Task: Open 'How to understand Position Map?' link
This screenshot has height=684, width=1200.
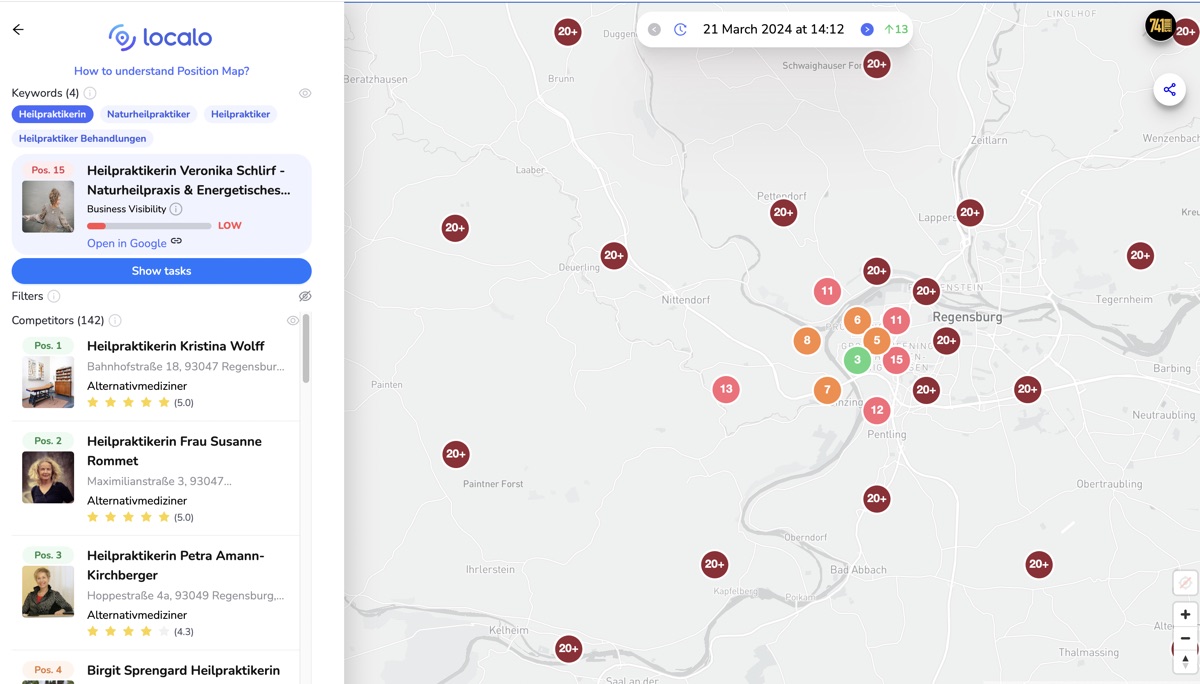Action: [161, 71]
